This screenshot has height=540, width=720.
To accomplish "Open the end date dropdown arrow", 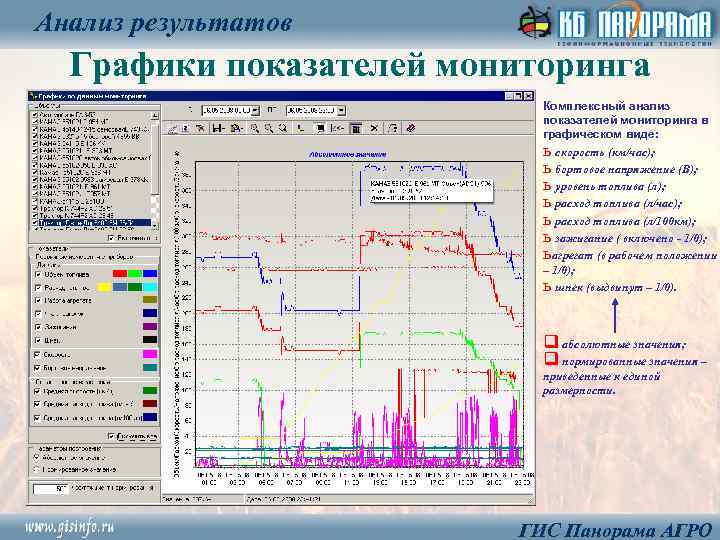I will pyautogui.click(x=341, y=111).
